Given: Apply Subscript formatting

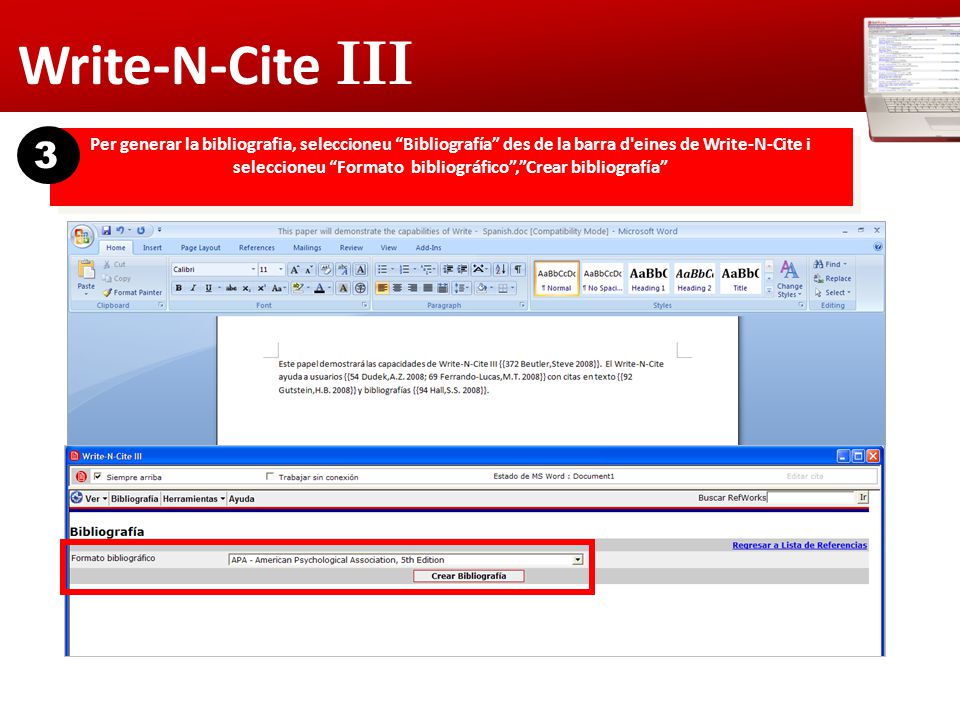Looking at the screenshot, I should click(246, 288).
